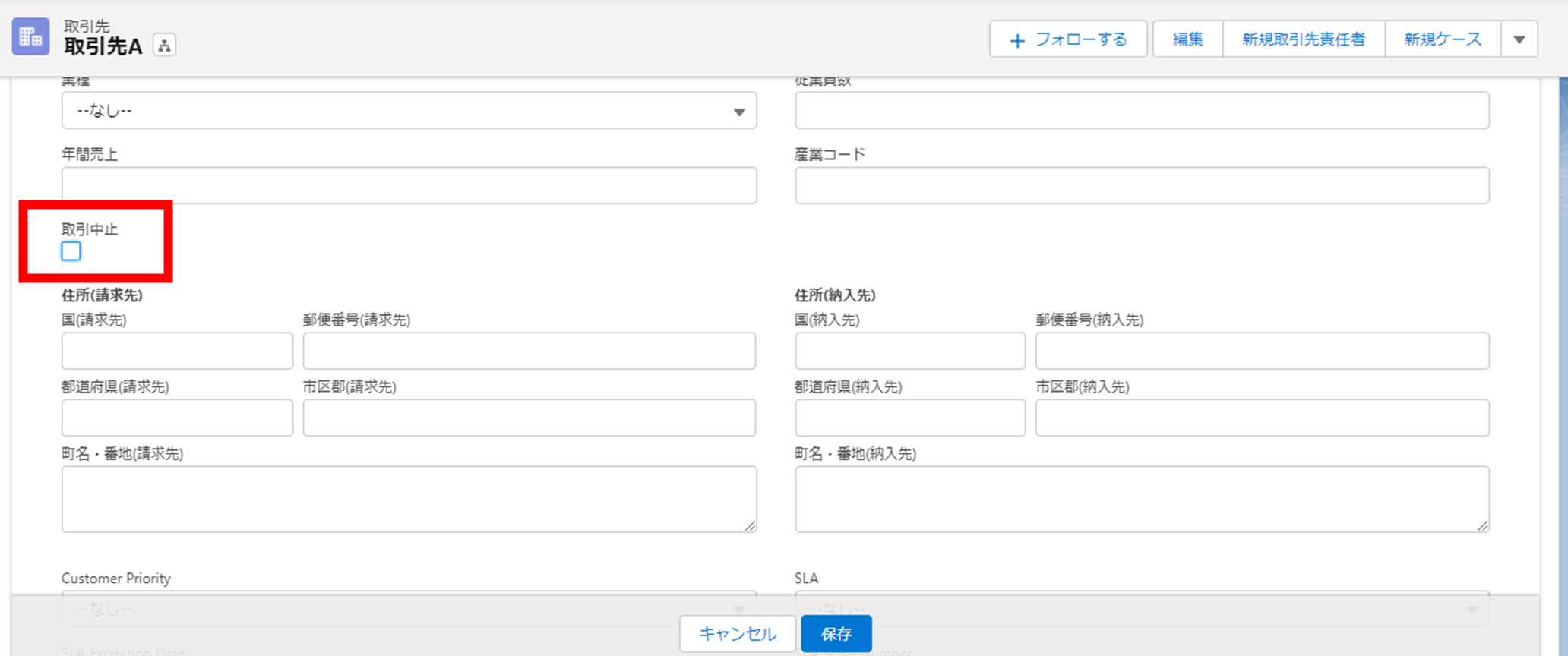Click the 住所(納入先) section label

pyautogui.click(x=835, y=295)
